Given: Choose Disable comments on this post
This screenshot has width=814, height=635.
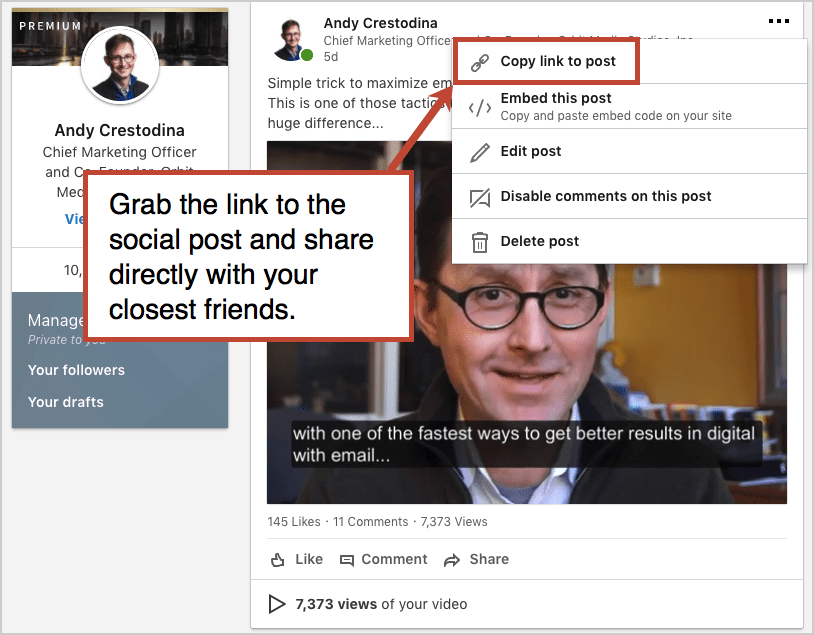Looking at the screenshot, I should click(x=629, y=196).
